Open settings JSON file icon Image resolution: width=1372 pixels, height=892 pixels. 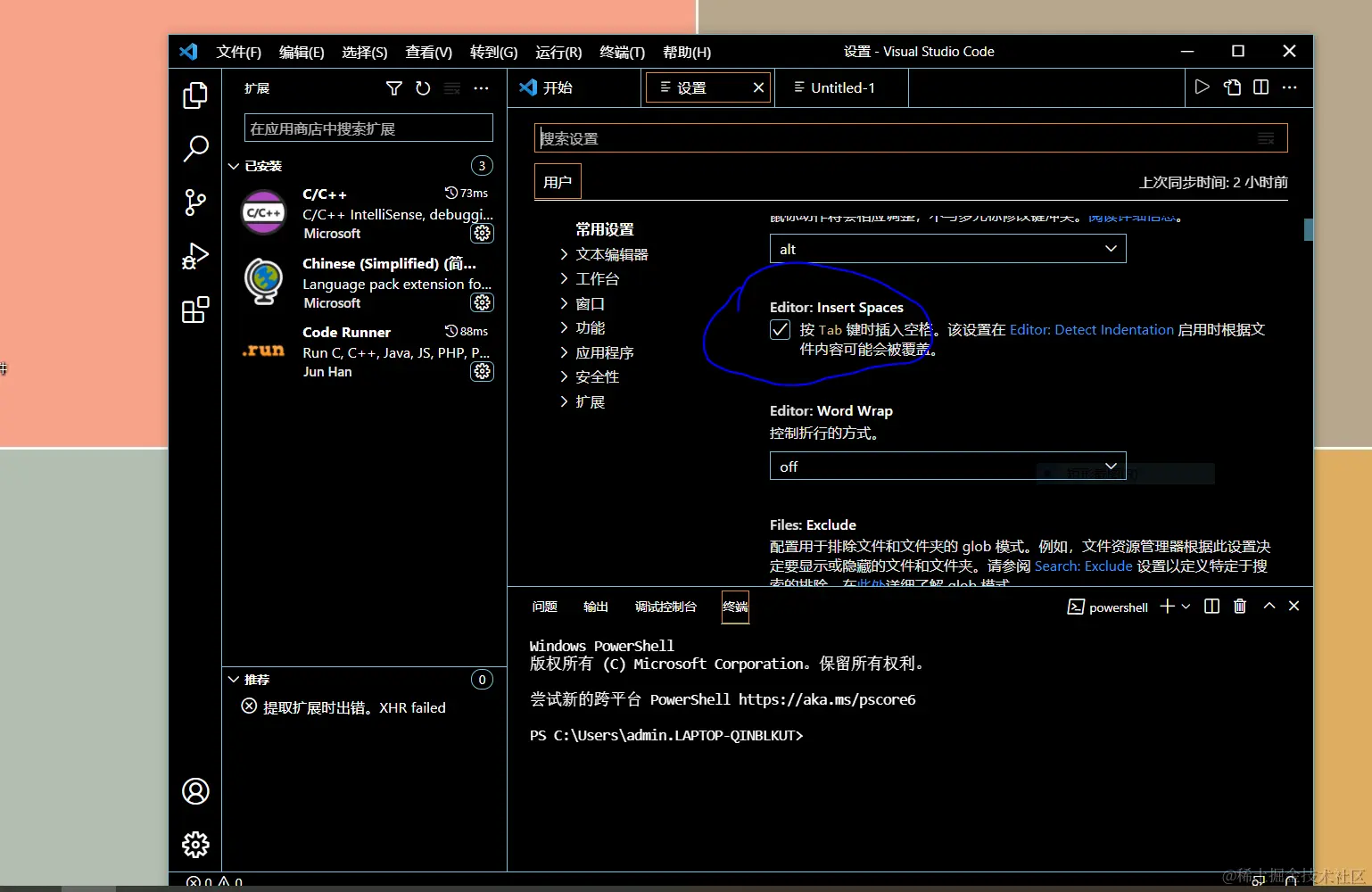1232,87
